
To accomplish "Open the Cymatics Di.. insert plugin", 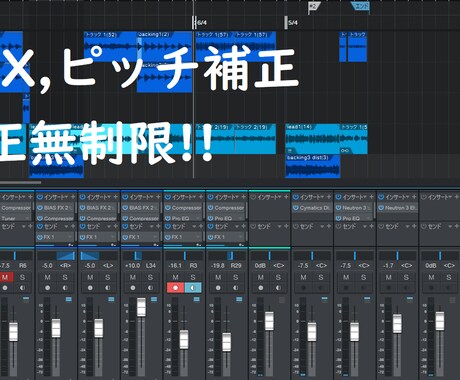I will click(x=314, y=208).
